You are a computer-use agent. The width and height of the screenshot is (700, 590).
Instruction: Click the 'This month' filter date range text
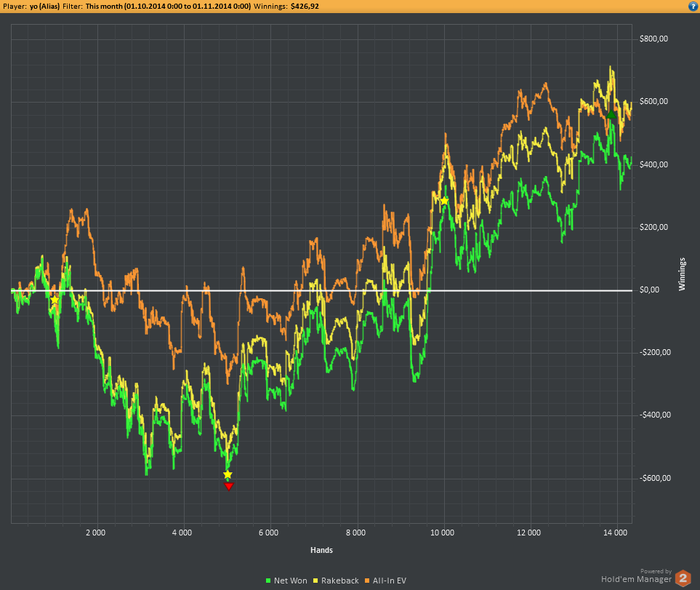(x=168, y=6)
